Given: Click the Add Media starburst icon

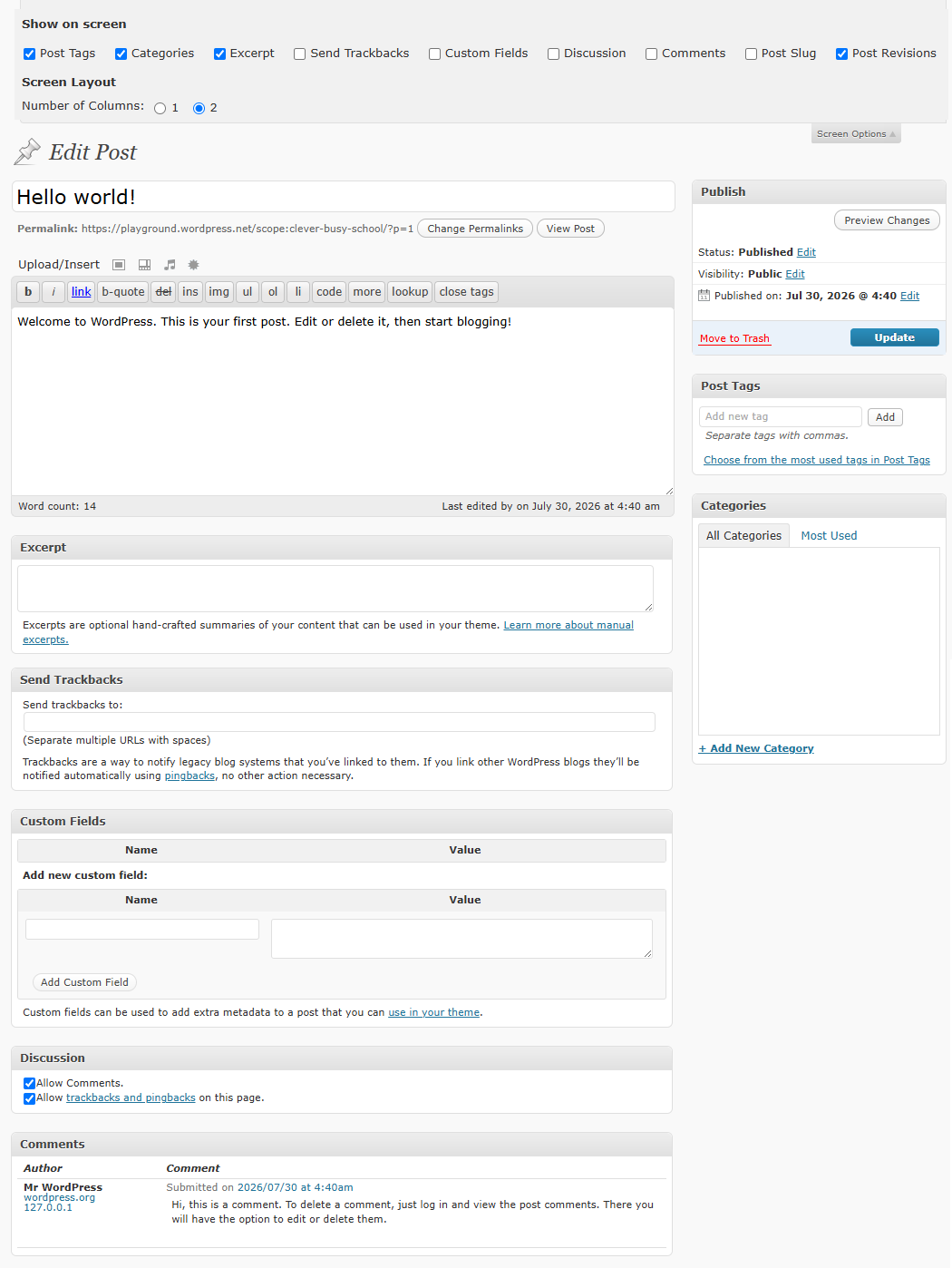Looking at the screenshot, I should [x=193, y=265].
